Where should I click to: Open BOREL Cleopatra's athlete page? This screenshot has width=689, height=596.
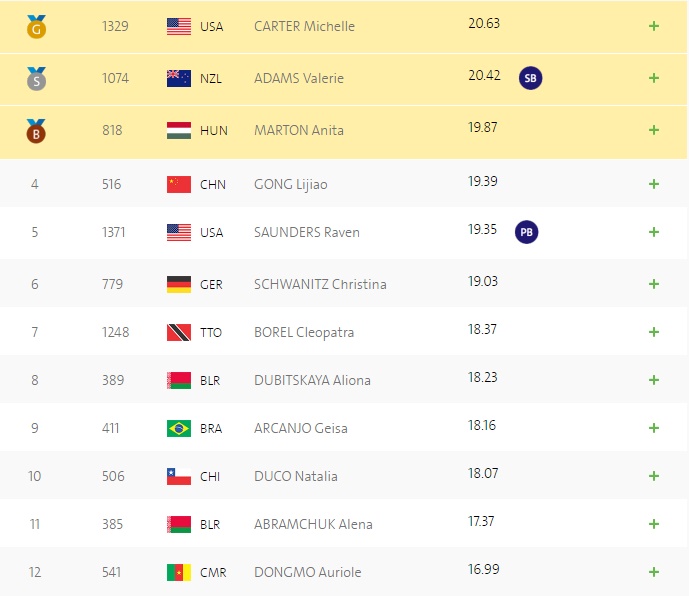tap(304, 332)
